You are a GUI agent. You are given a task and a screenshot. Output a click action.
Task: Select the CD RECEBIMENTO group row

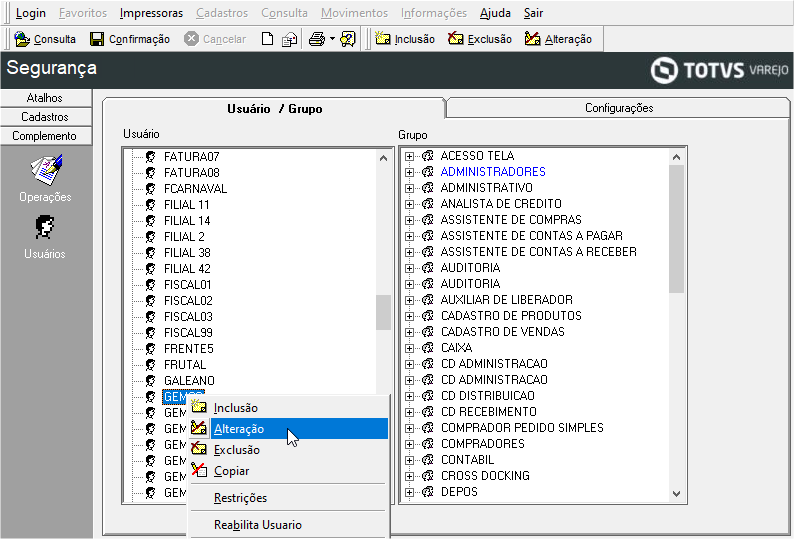tap(489, 412)
